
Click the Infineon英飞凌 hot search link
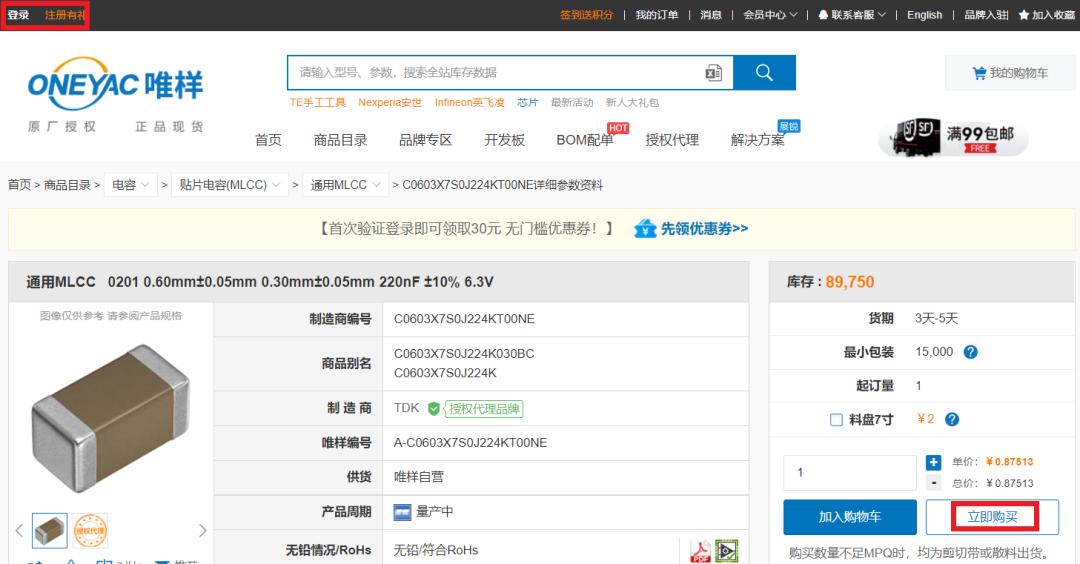click(x=469, y=102)
